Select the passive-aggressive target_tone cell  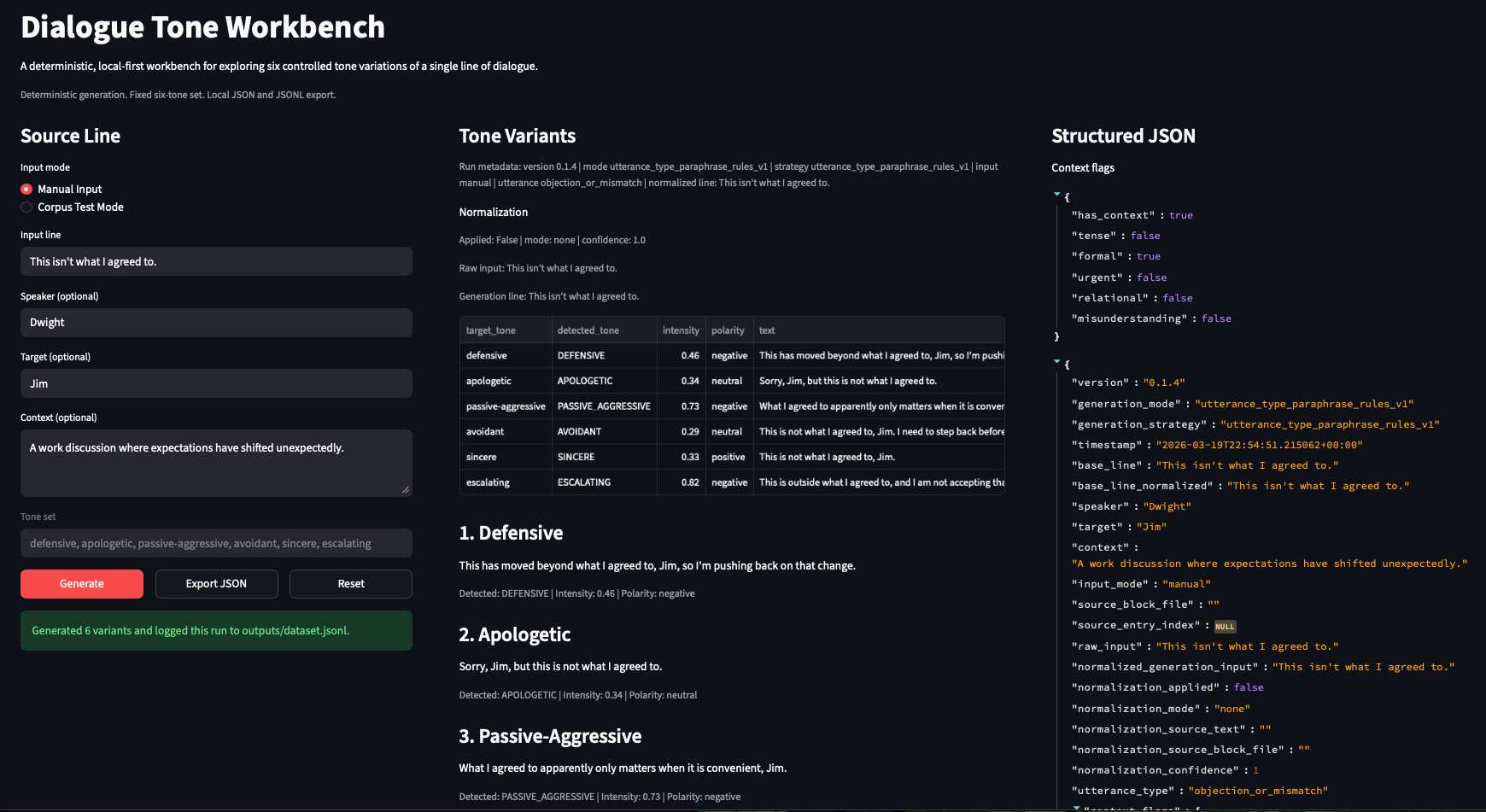[x=506, y=406]
